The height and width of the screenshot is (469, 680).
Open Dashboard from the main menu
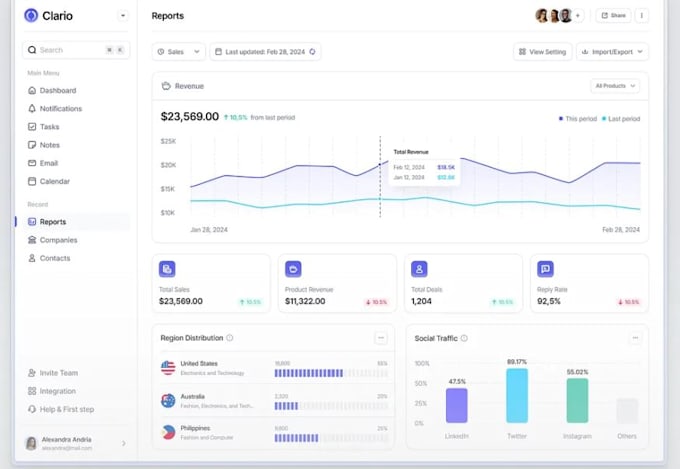[x=58, y=90]
